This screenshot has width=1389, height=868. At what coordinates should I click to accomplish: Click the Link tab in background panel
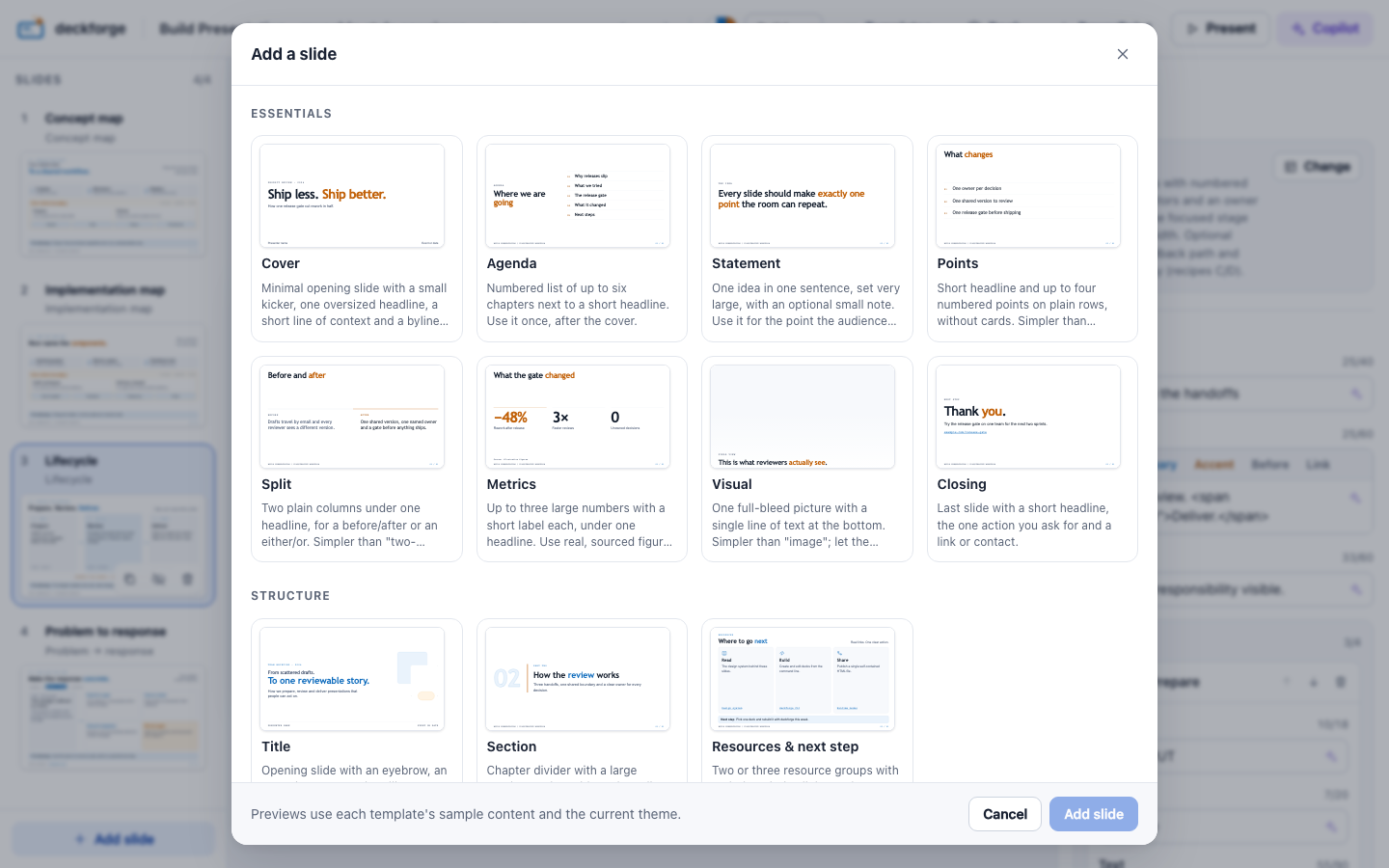1318,465
